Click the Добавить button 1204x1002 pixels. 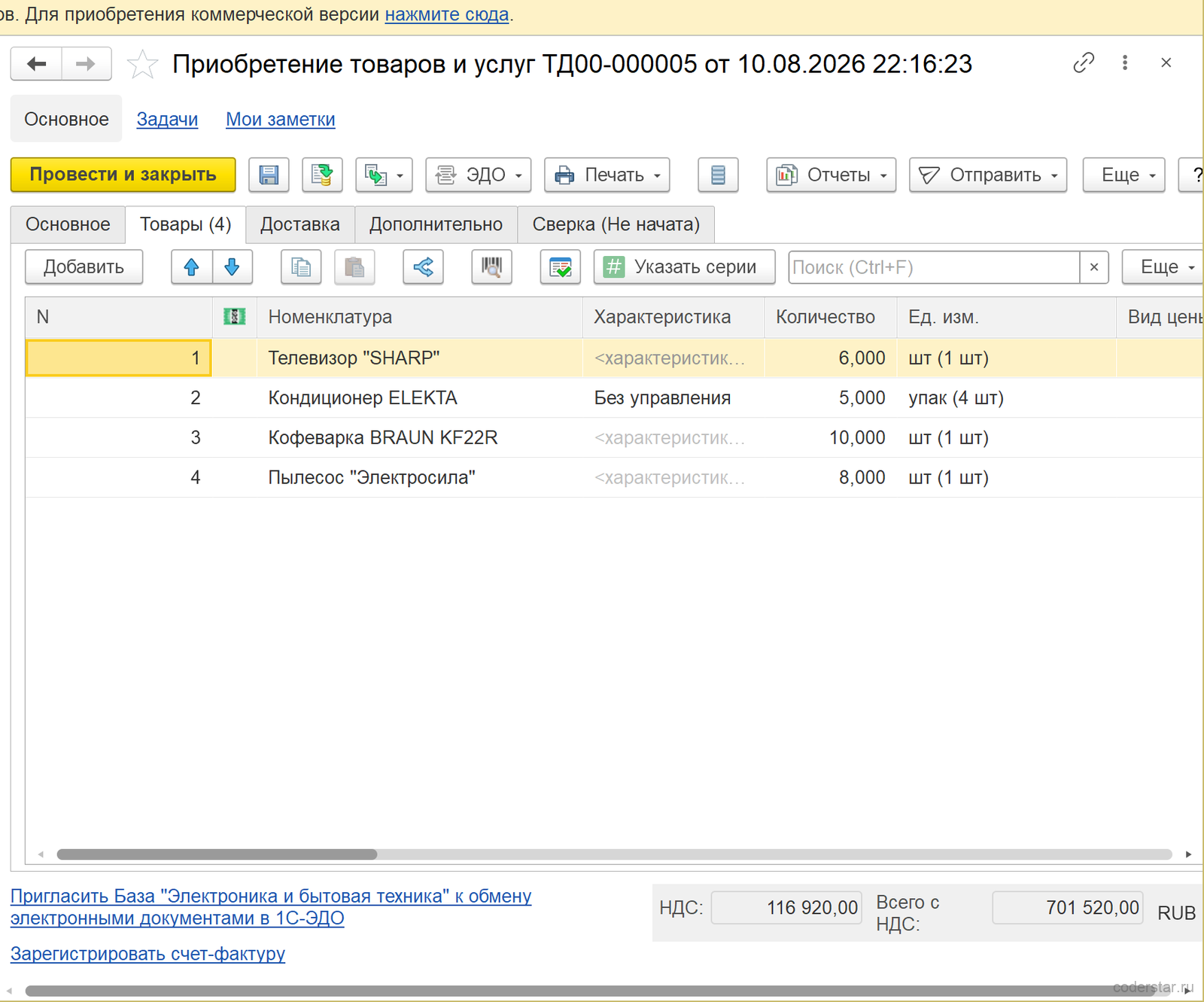[x=84, y=267]
